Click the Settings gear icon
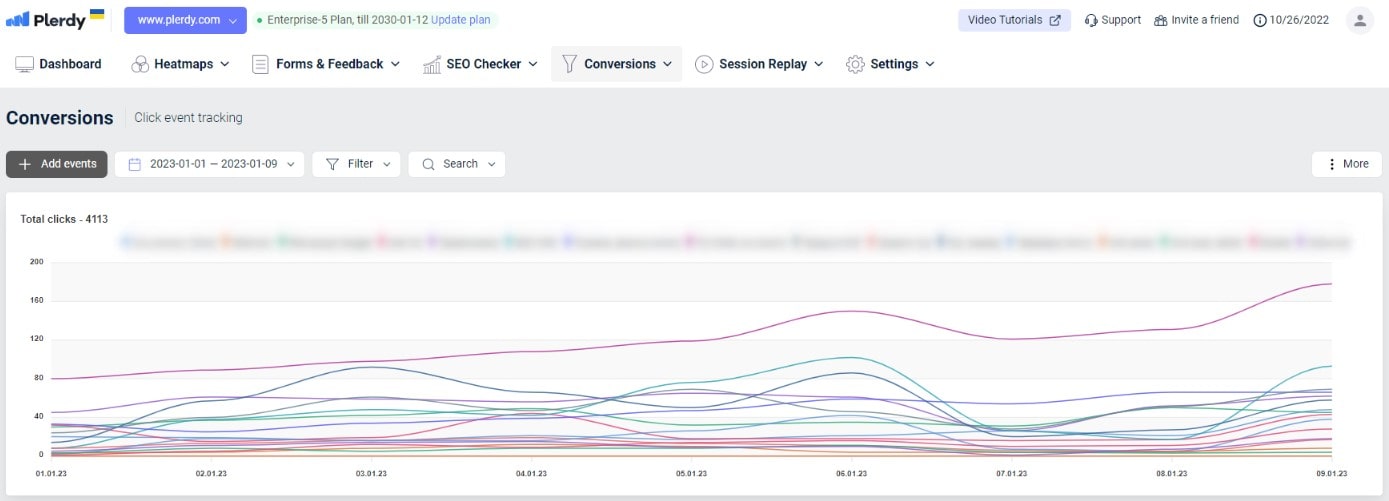 [855, 64]
